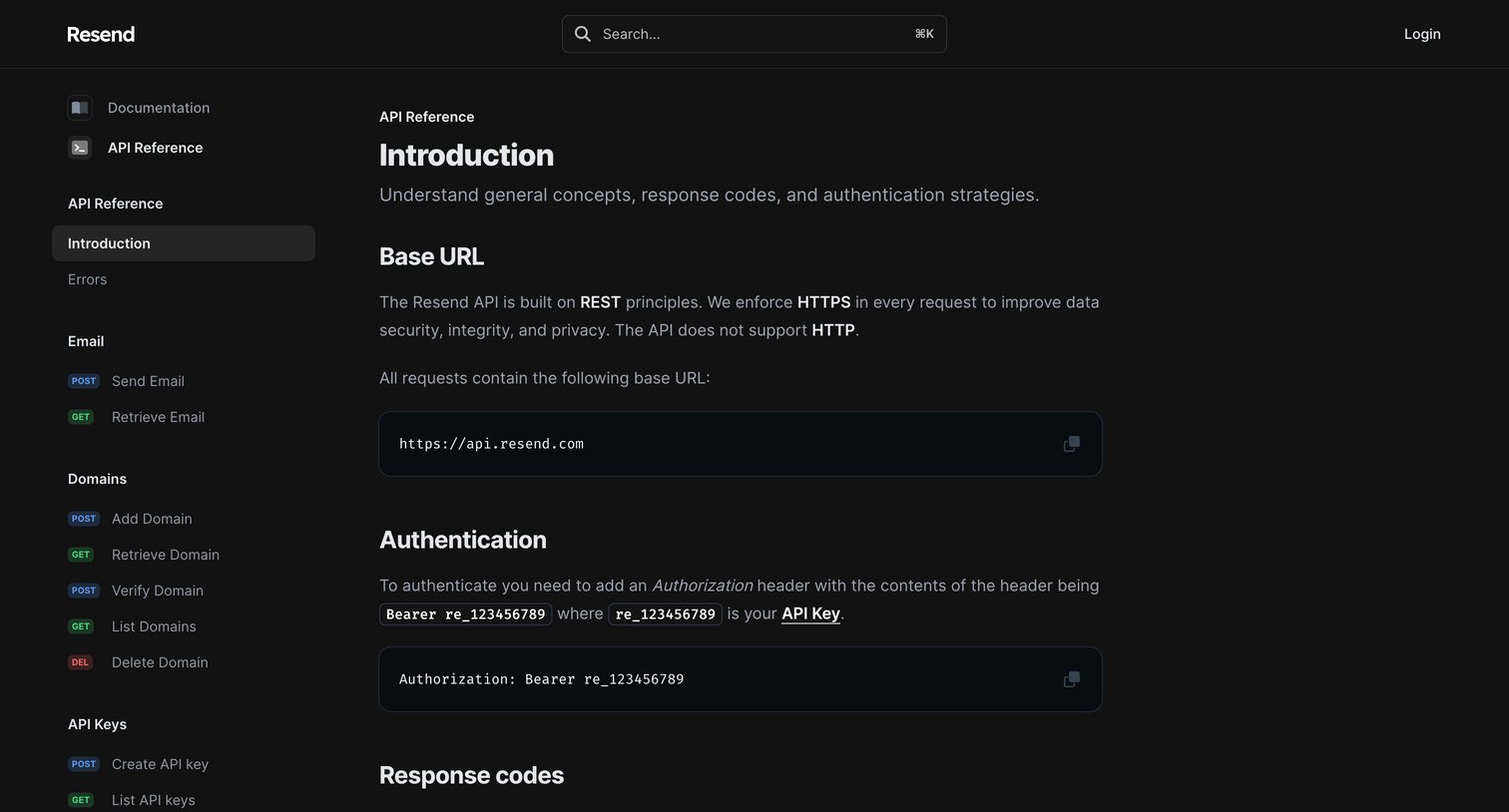Screen dimensions: 1509x812
Task: Click the Resend logo
Action: [x=101, y=34]
